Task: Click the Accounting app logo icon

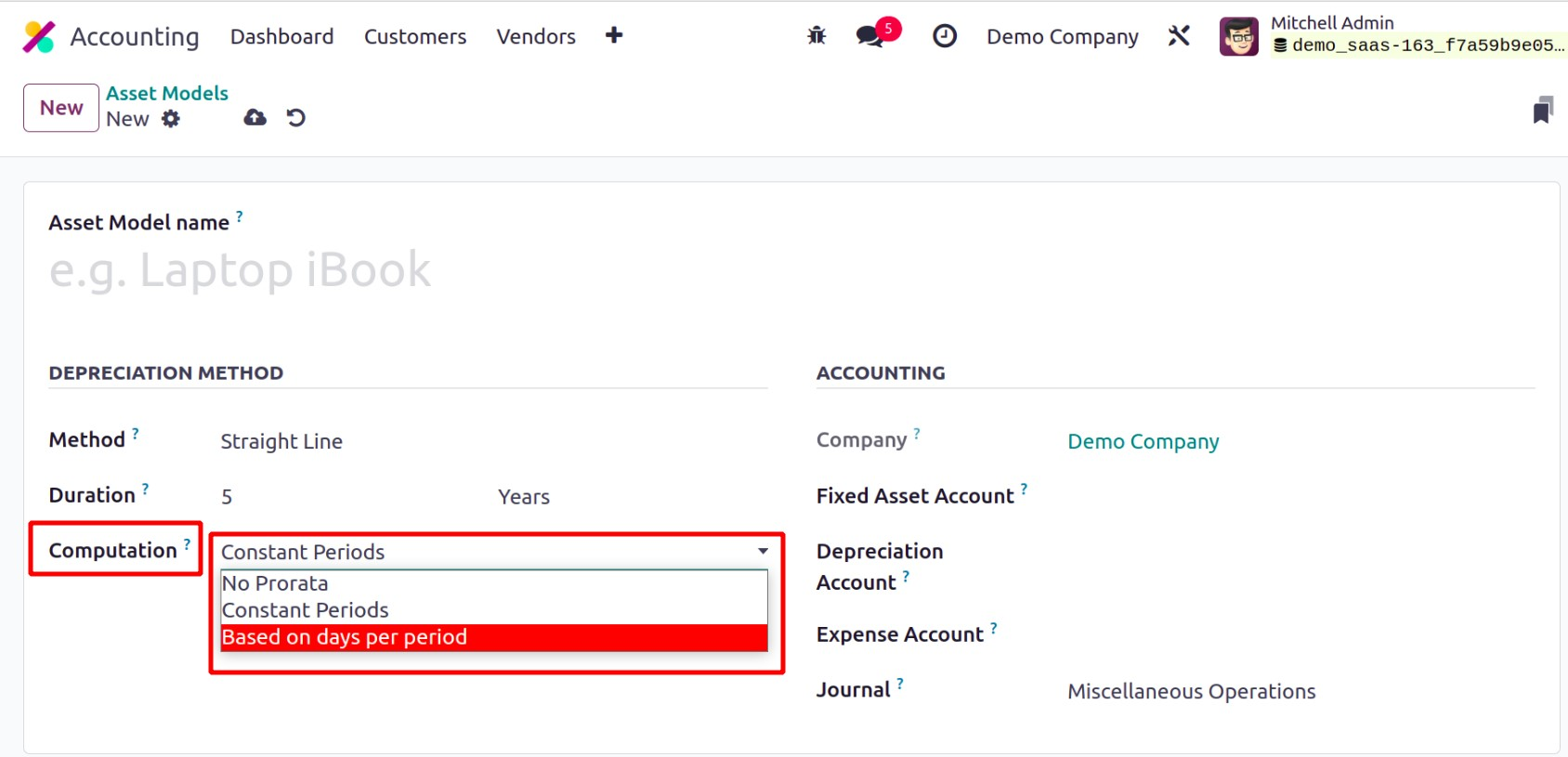Action: pyautogui.click(x=39, y=36)
